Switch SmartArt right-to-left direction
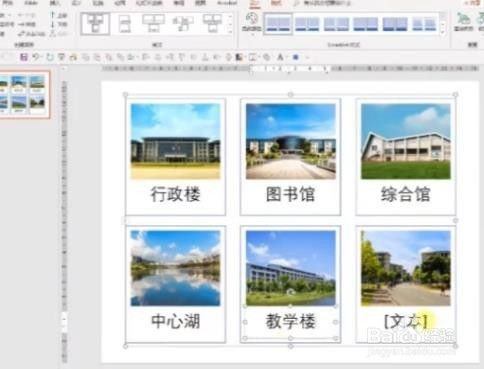 (x=31, y=34)
